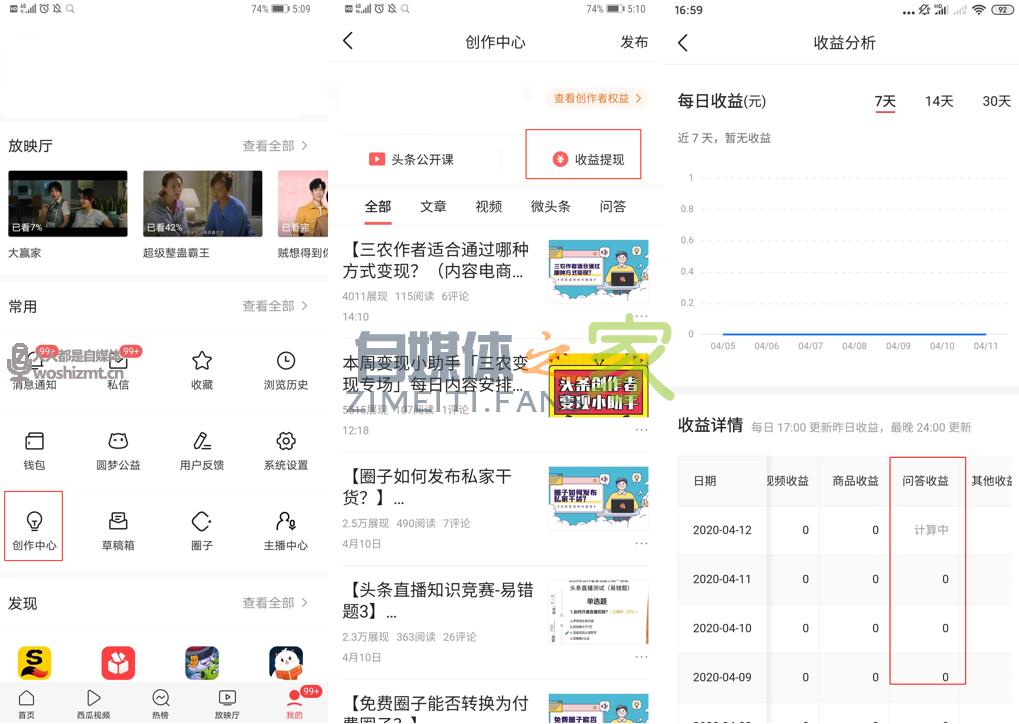Open the Creation Center (创作中心) icon

[33, 525]
